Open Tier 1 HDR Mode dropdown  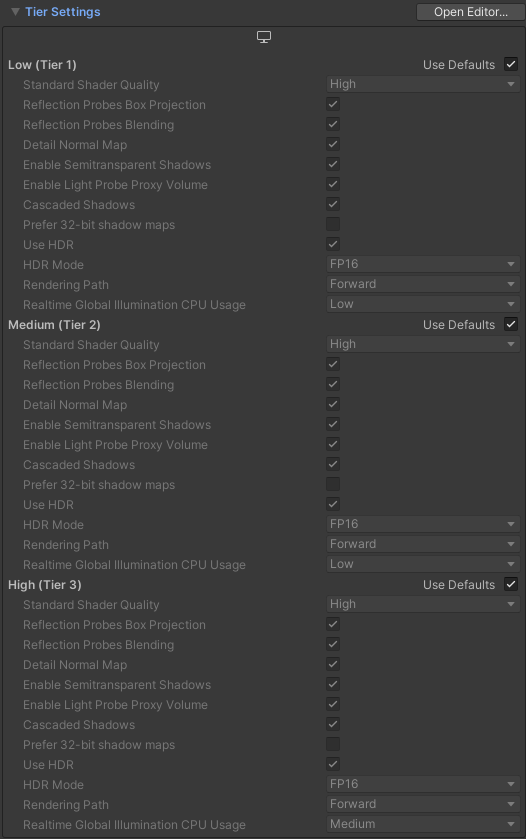[x=423, y=264]
